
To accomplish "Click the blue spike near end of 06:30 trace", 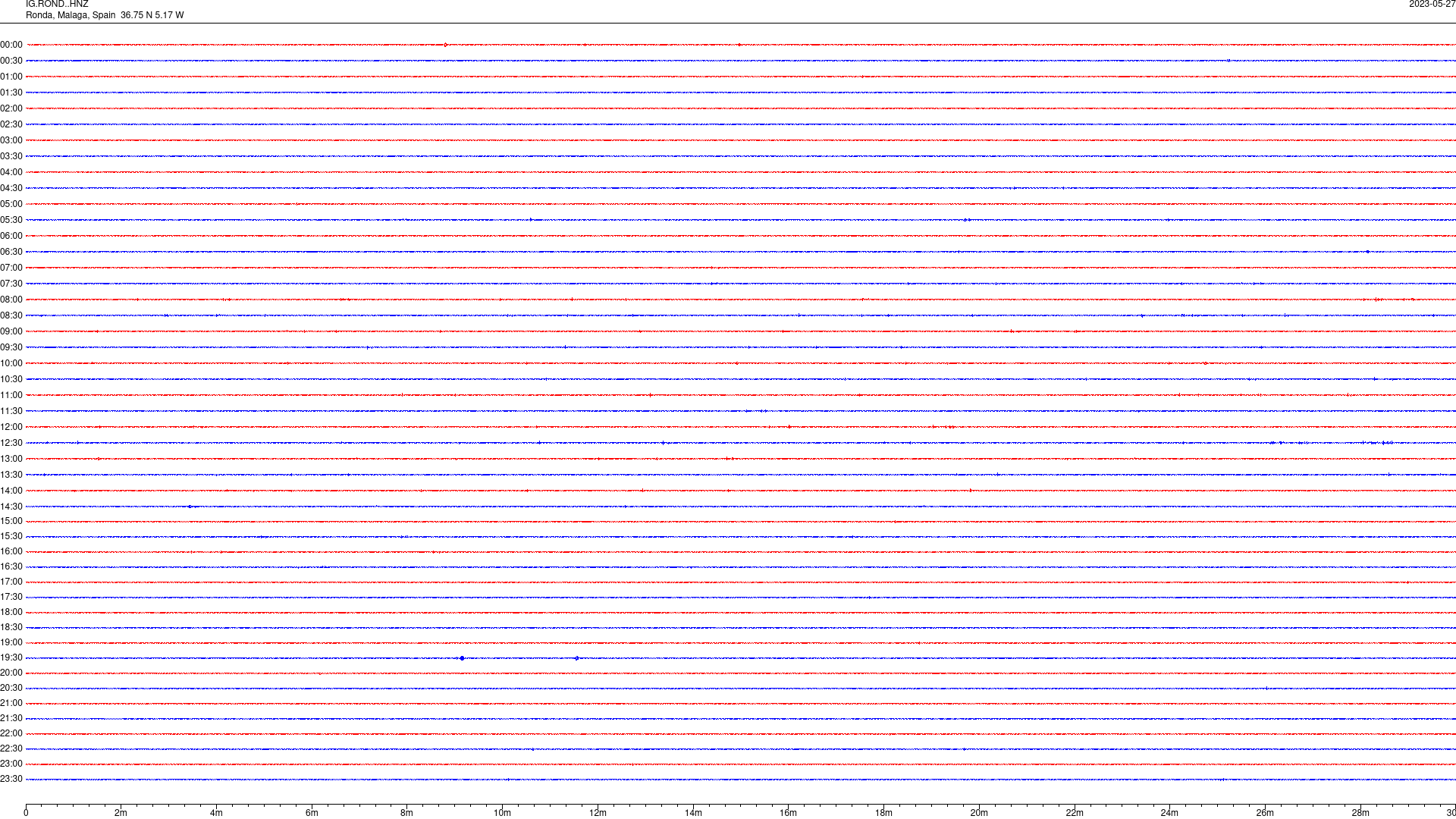I will coord(1367,252).
